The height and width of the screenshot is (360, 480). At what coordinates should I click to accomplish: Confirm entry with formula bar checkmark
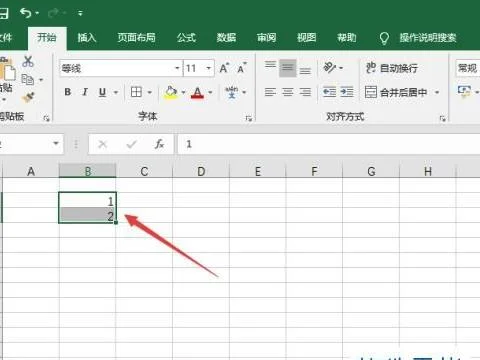point(132,144)
